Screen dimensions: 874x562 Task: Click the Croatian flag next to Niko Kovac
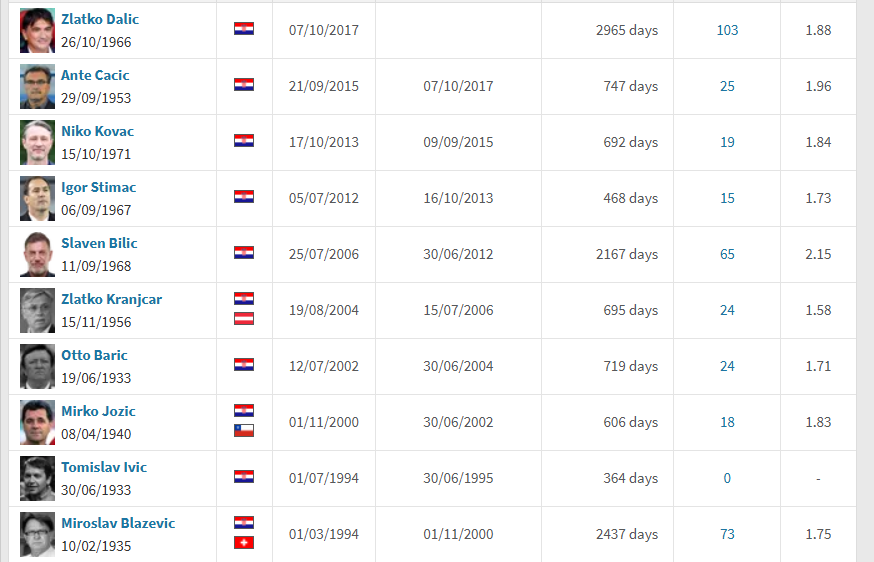coord(244,141)
